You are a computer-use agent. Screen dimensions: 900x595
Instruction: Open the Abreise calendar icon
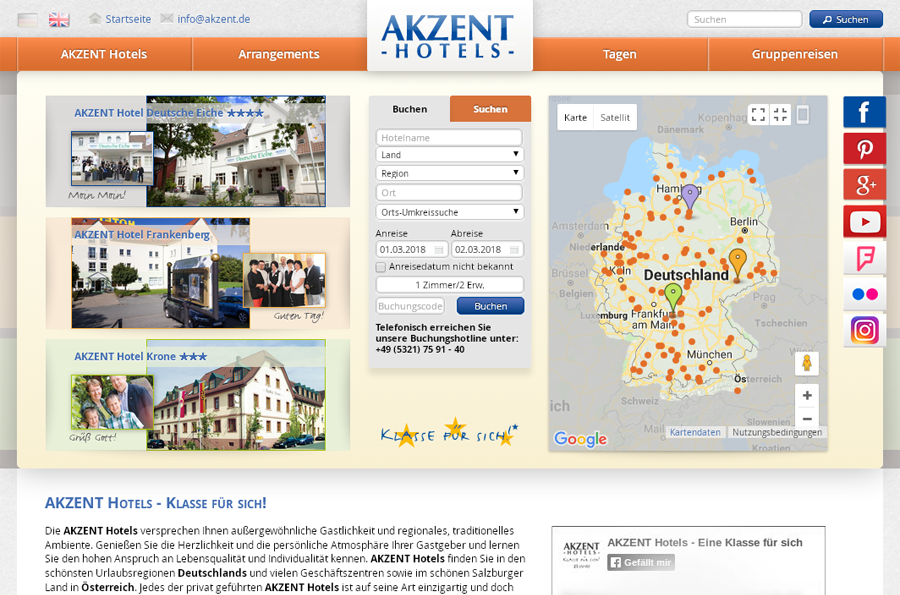click(514, 250)
